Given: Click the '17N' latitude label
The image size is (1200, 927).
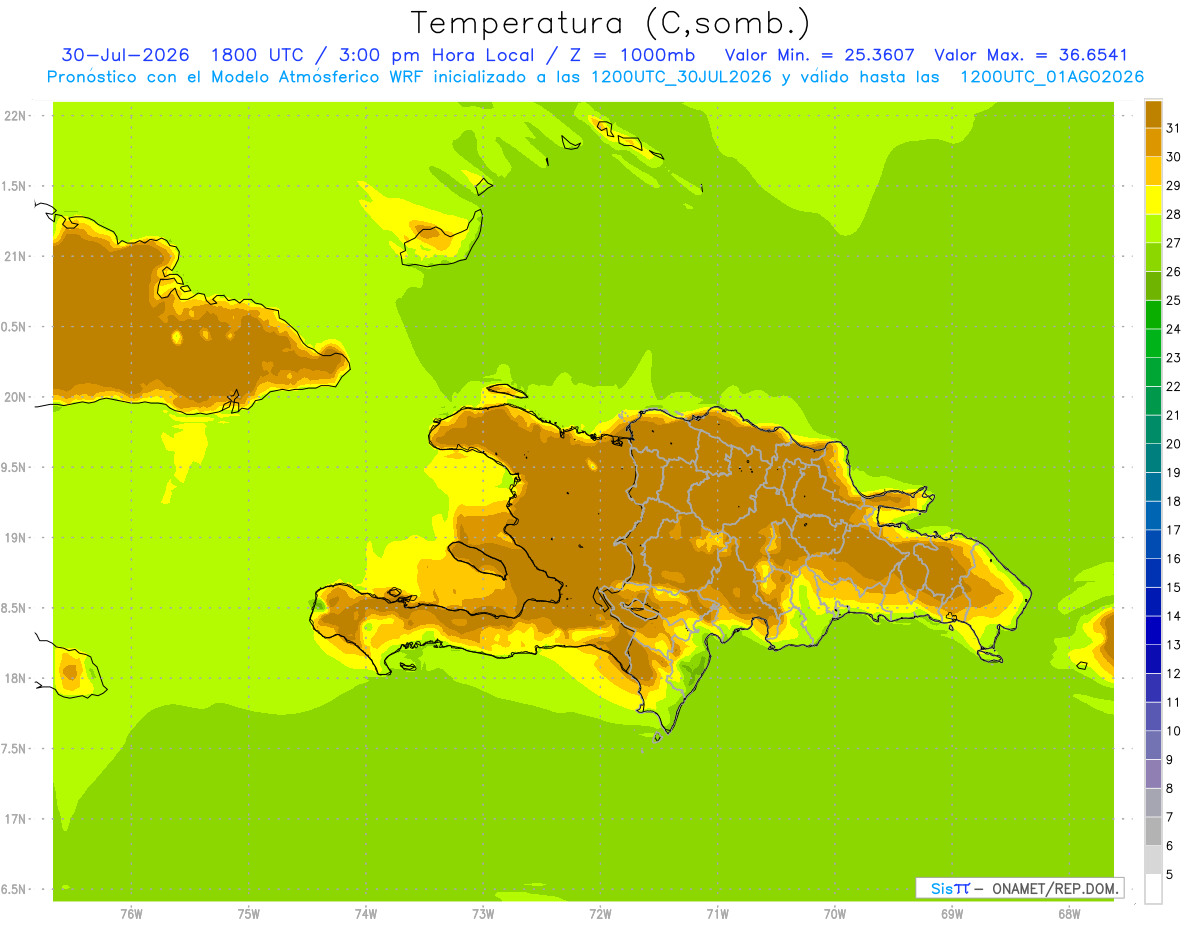Looking at the screenshot, I should click(16, 819).
